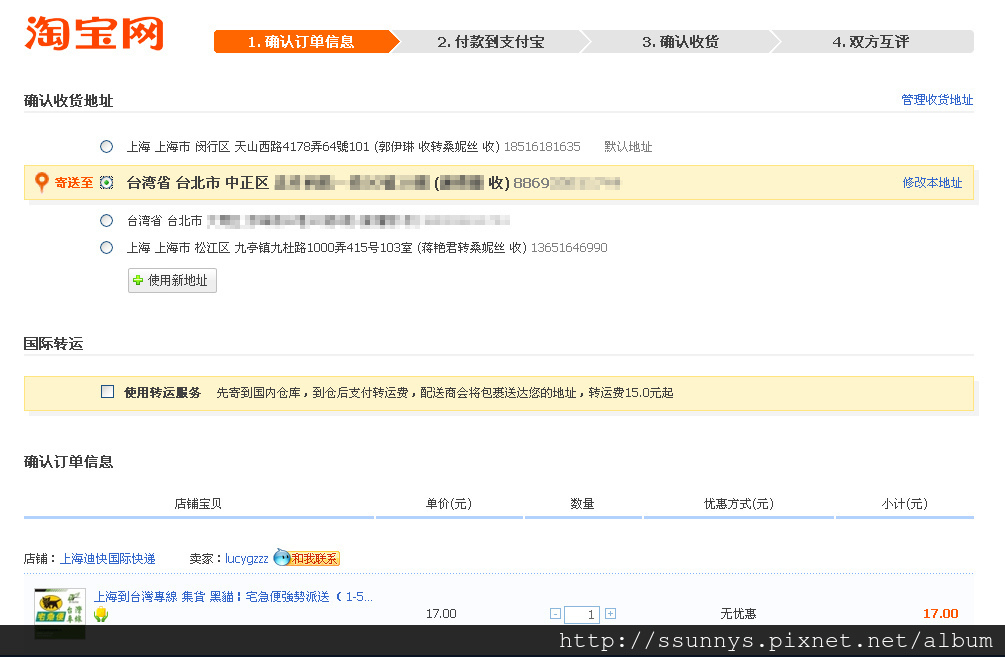The height and width of the screenshot is (657, 1005).
Task: Open seller lucygzzz profile link
Action: 246,559
